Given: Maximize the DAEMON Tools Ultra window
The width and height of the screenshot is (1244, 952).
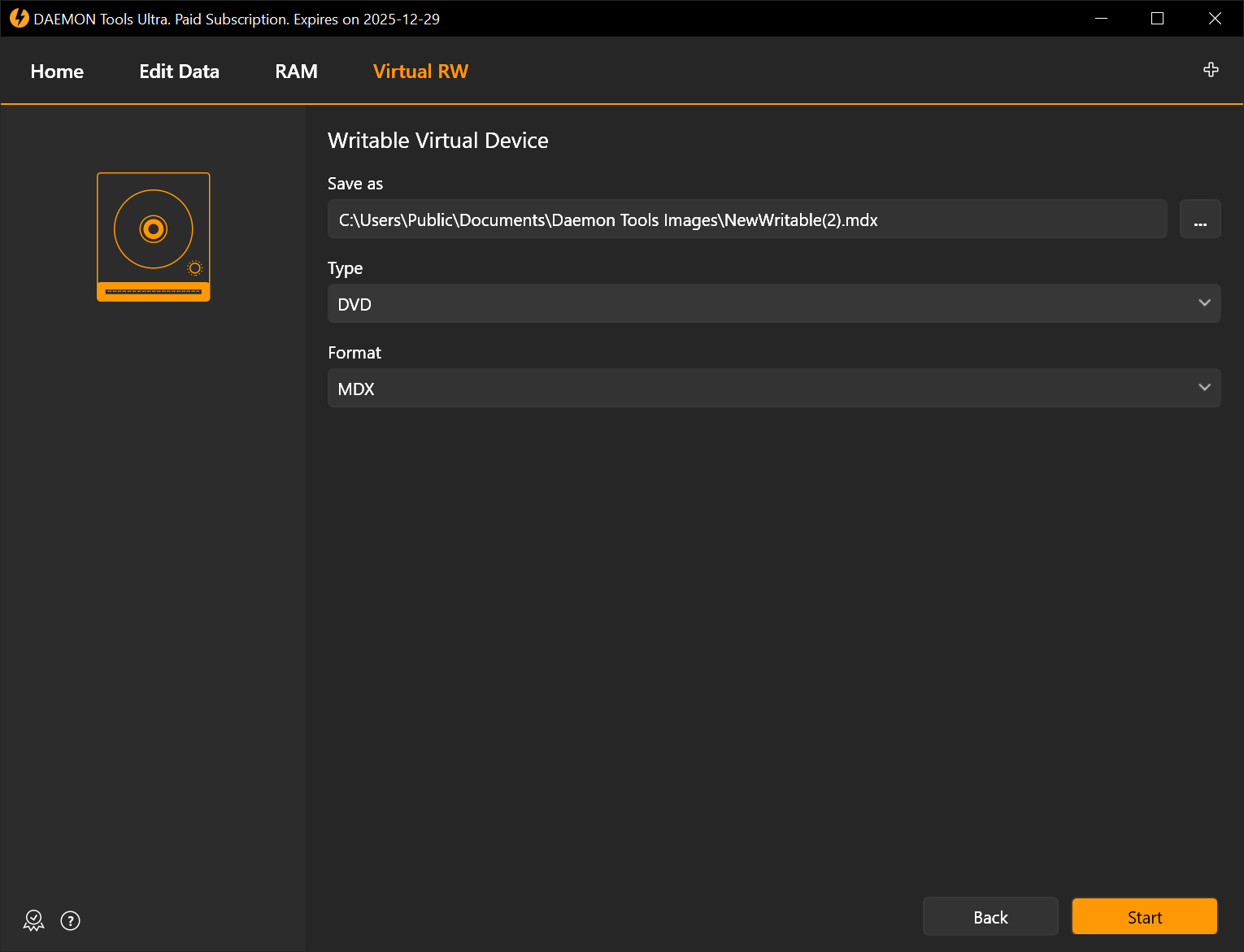Looking at the screenshot, I should click(1157, 19).
